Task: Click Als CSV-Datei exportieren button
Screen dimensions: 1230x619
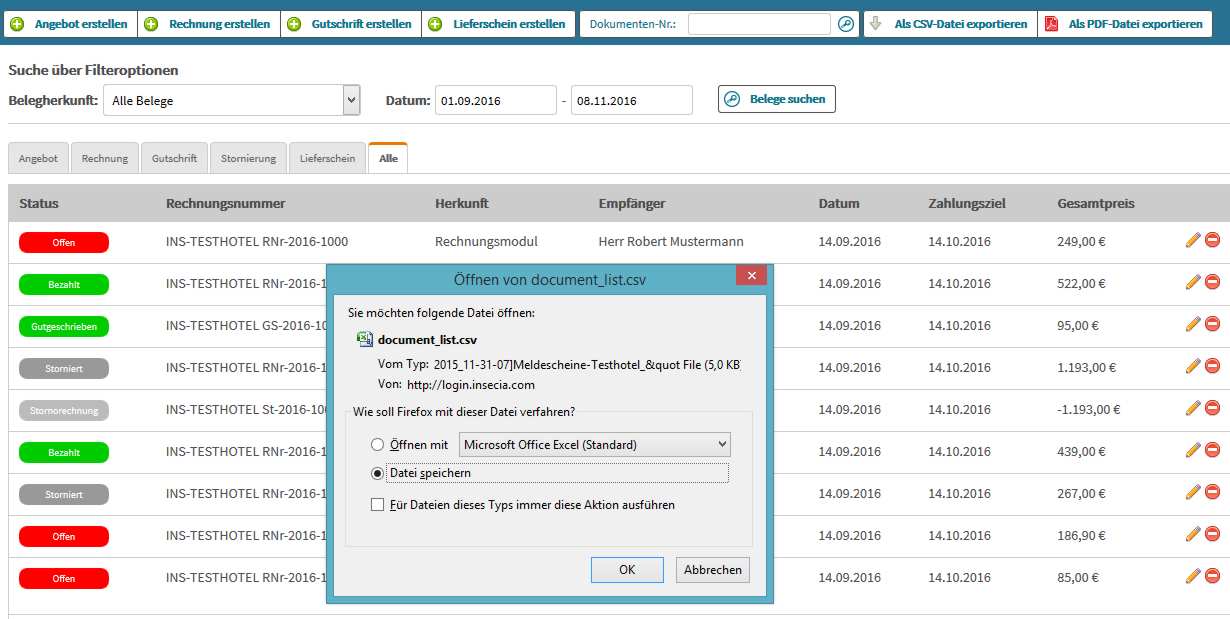Action: pos(950,24)
